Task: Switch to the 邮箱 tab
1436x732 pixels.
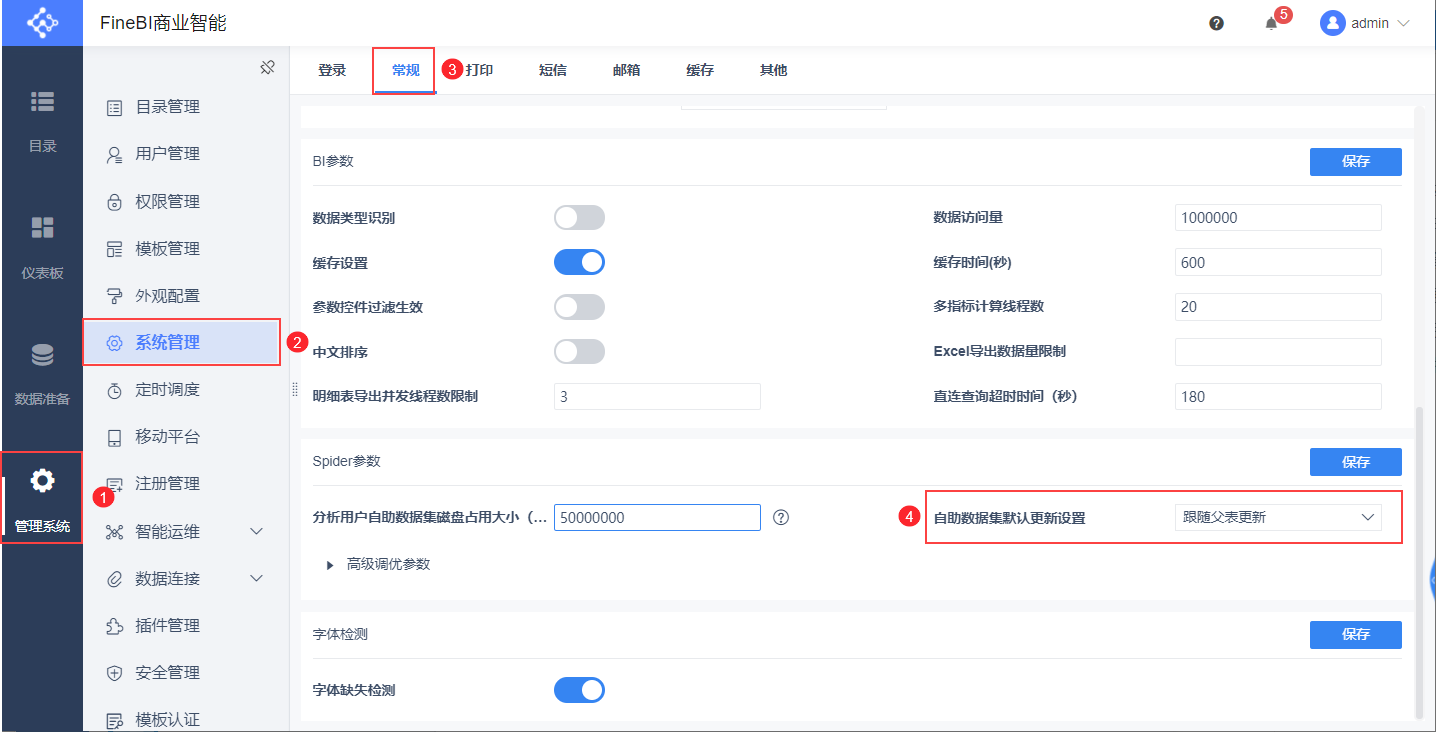Action: pos(626,70)
